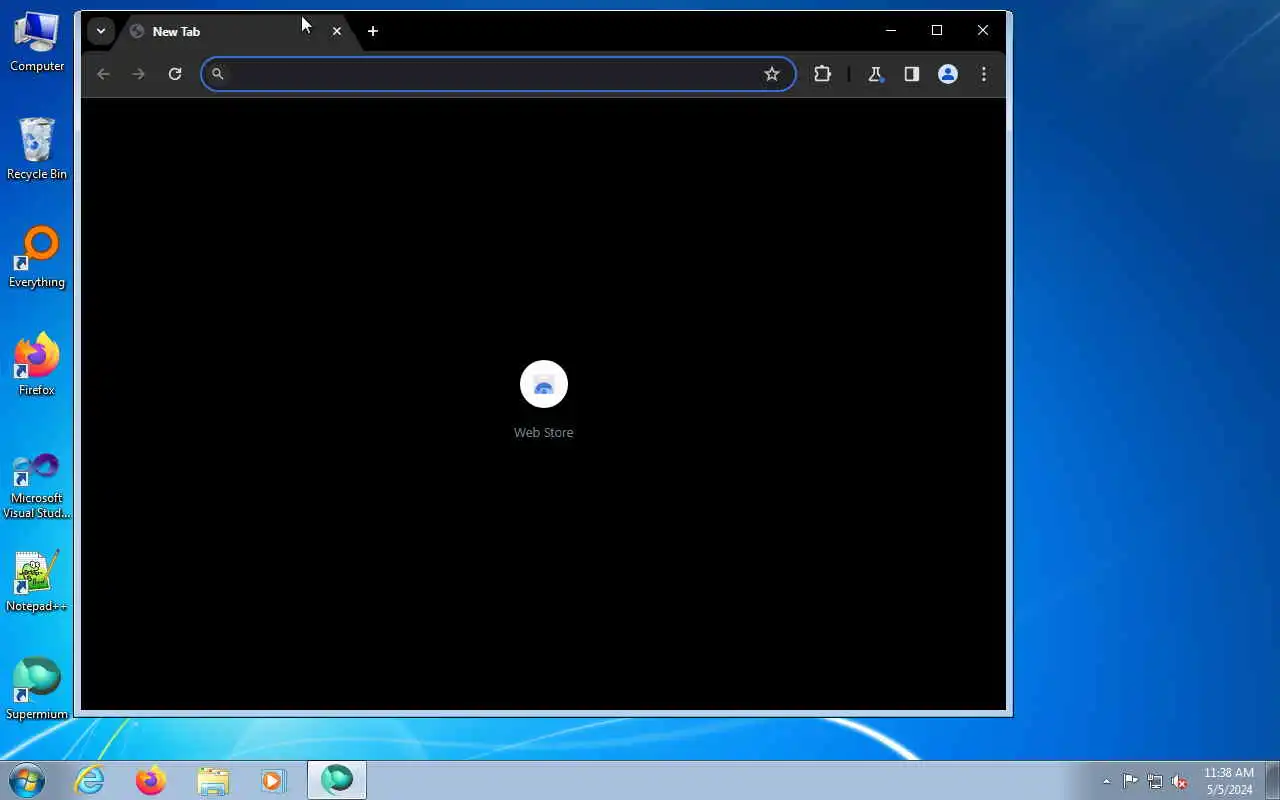
Task: Toggle the side panel
Action: (912, 74)
